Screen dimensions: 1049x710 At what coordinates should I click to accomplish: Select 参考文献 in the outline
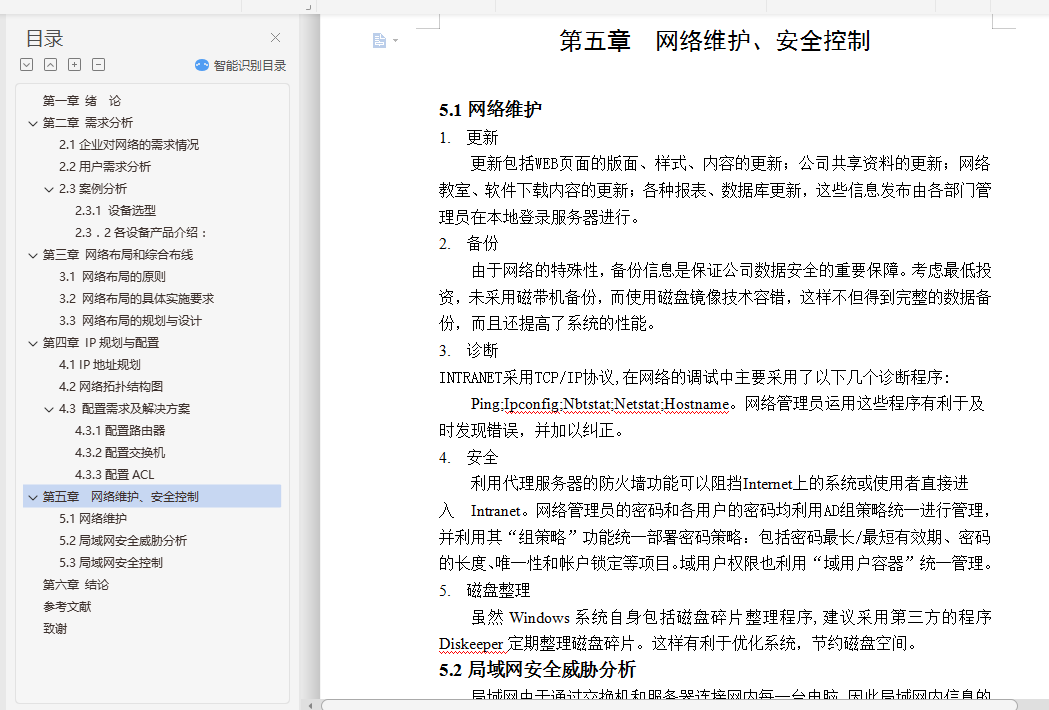(67, 607)
